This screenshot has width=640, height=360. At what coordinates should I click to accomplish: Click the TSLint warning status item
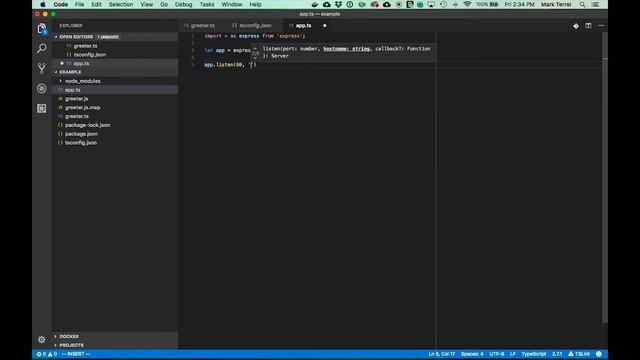tap(579, 354)
